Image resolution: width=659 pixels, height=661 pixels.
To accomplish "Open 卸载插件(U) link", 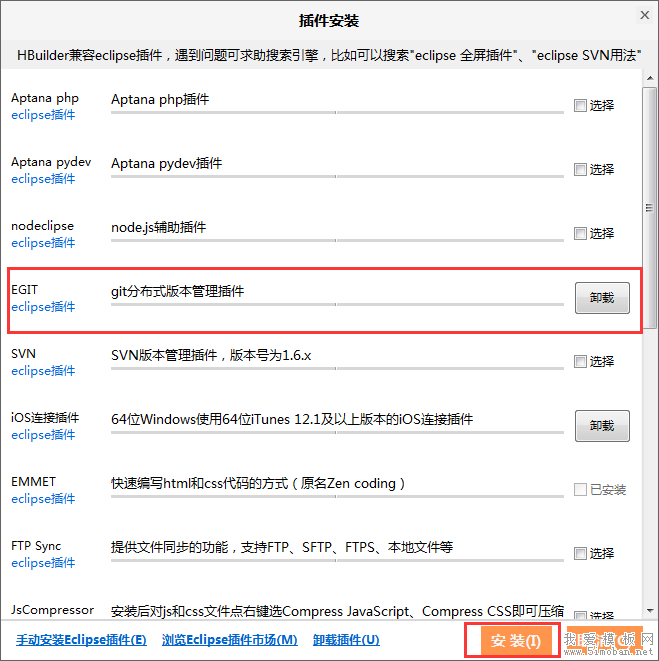I will 346,640.
